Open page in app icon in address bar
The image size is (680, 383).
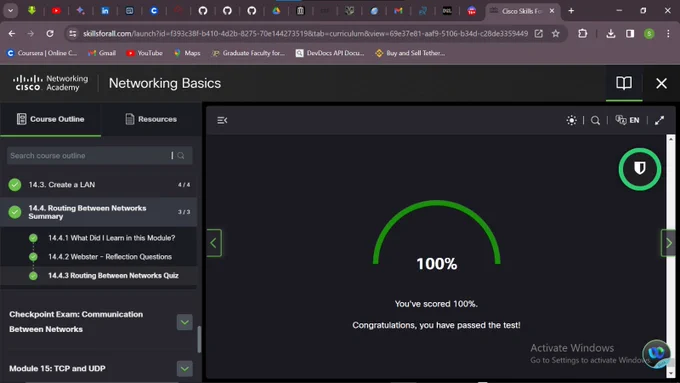(539, 33)
